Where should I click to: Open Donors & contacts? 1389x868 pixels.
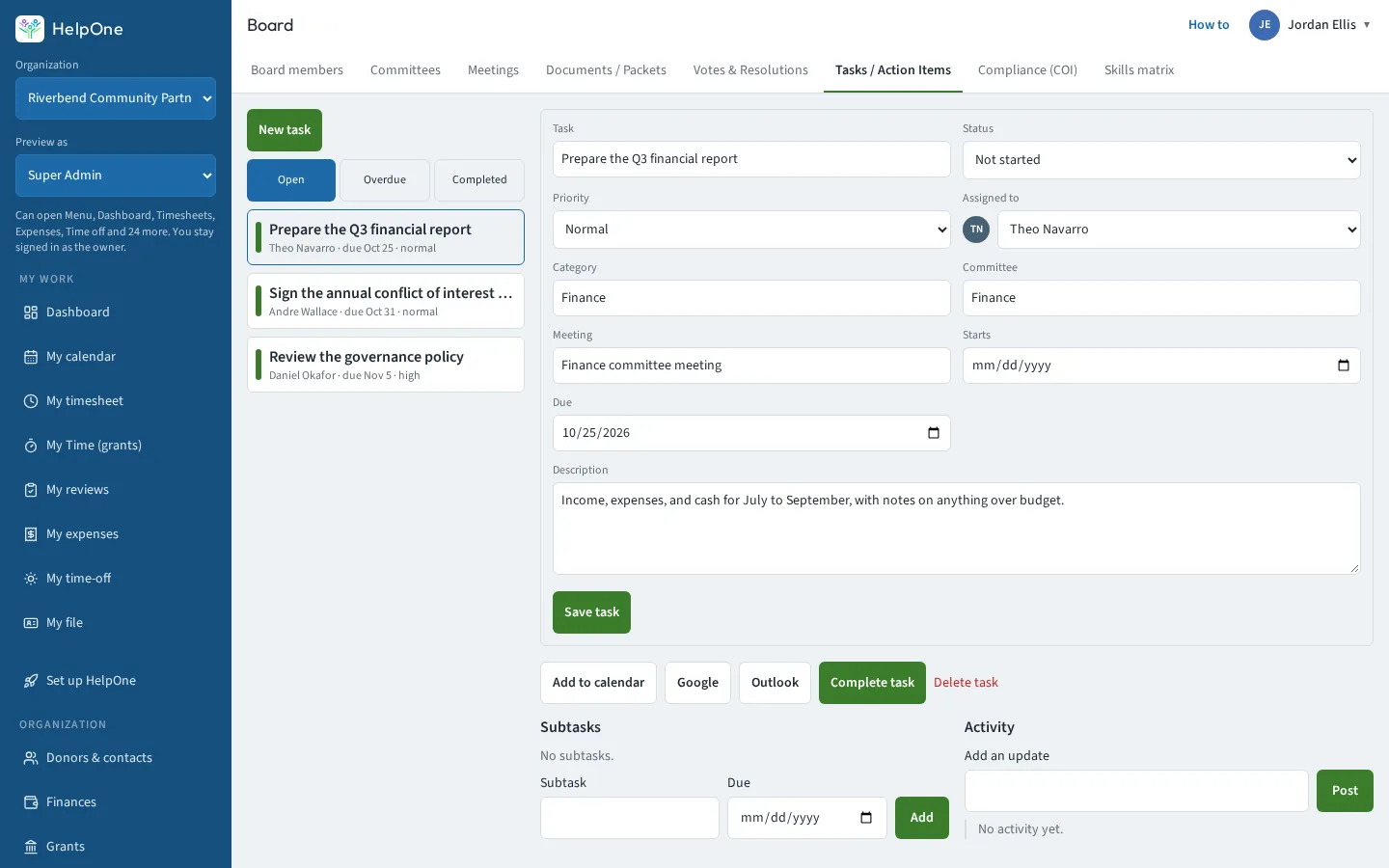(116, 758)
